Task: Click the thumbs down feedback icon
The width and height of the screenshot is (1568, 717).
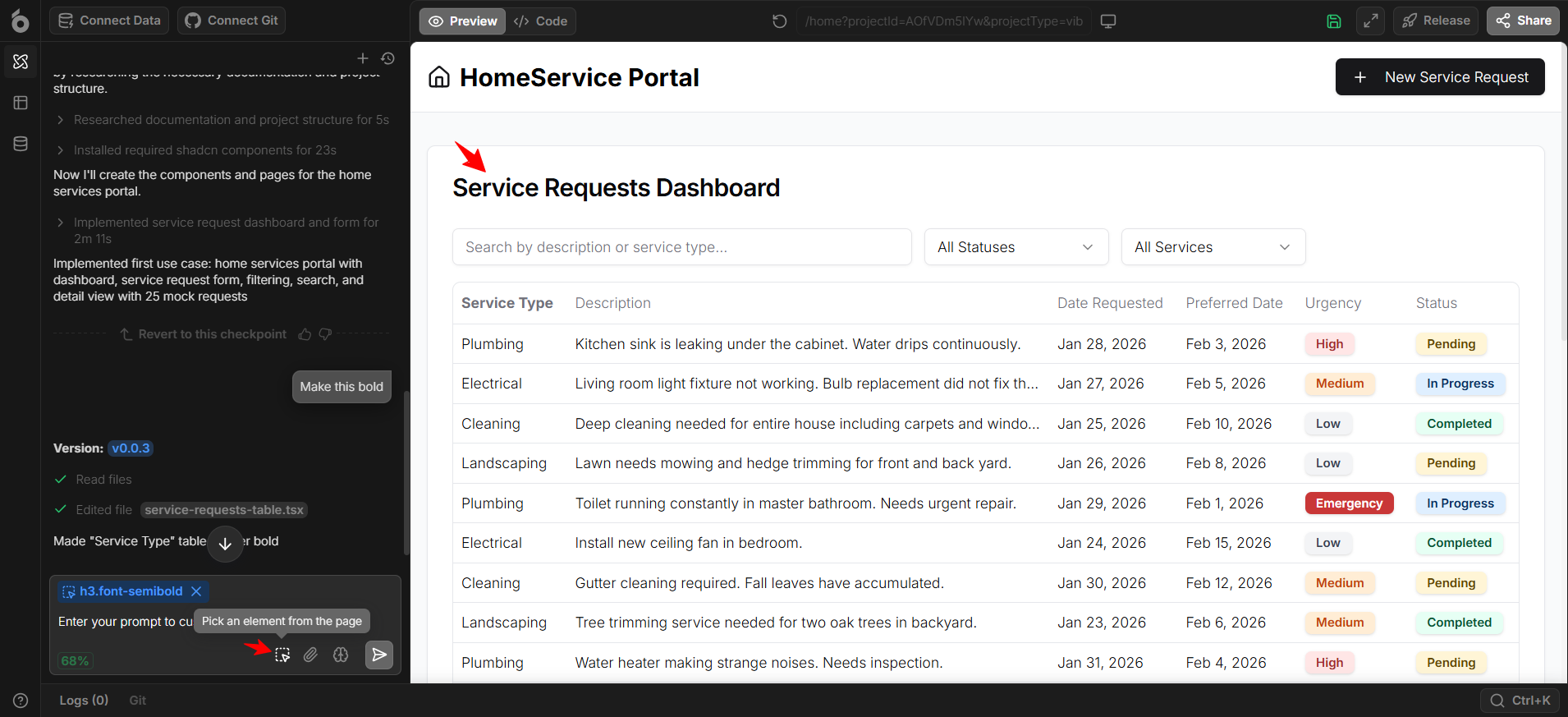Action: [x=325, y=334]
